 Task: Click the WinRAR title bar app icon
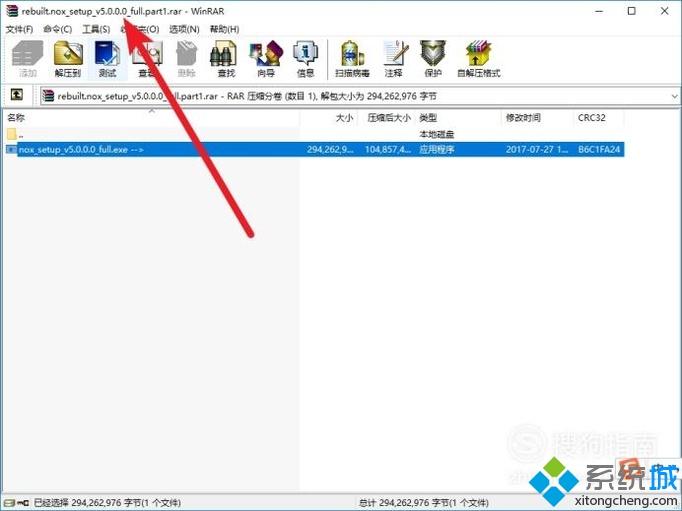(x=12, y=10)
